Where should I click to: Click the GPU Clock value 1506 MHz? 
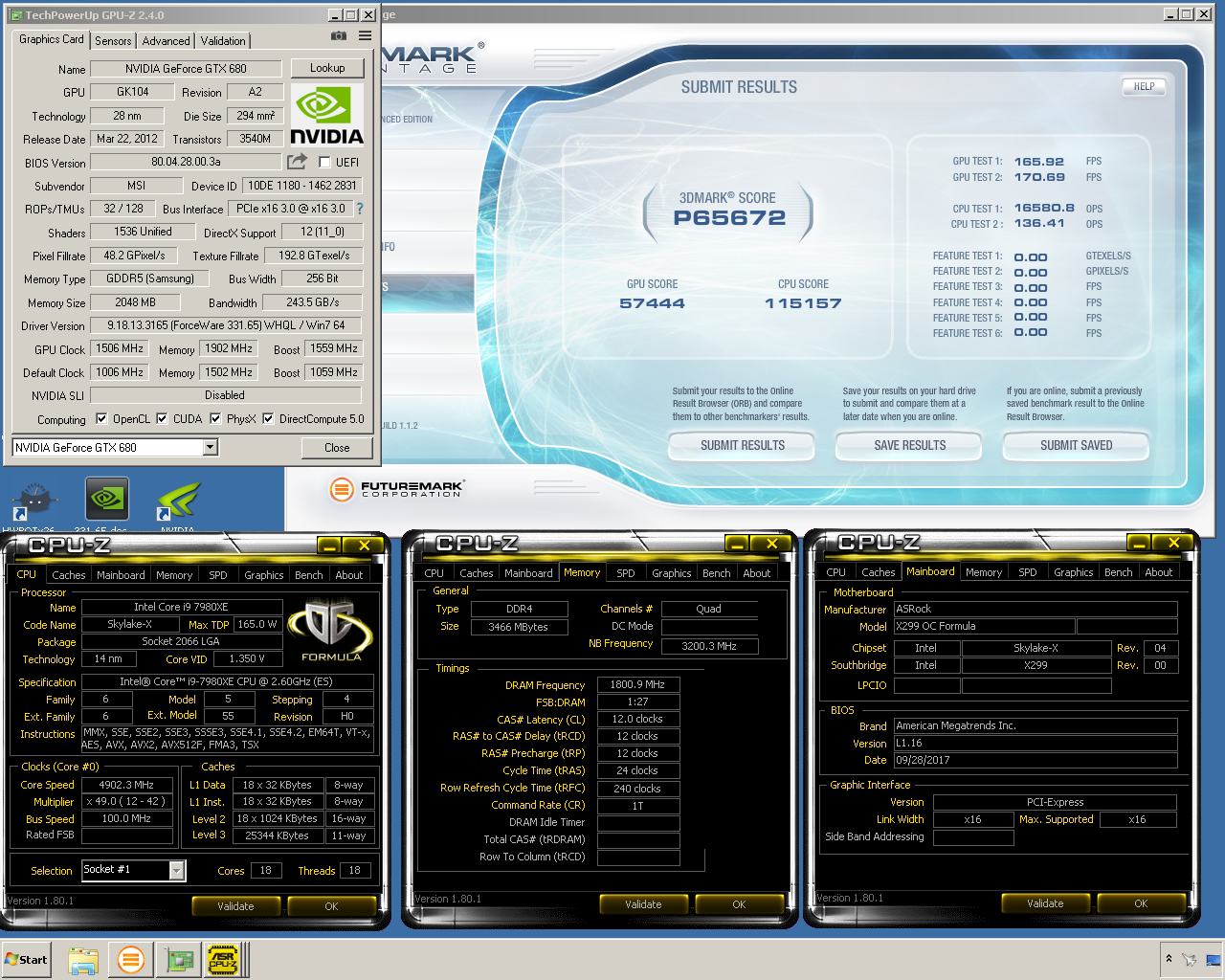(120, 348)
